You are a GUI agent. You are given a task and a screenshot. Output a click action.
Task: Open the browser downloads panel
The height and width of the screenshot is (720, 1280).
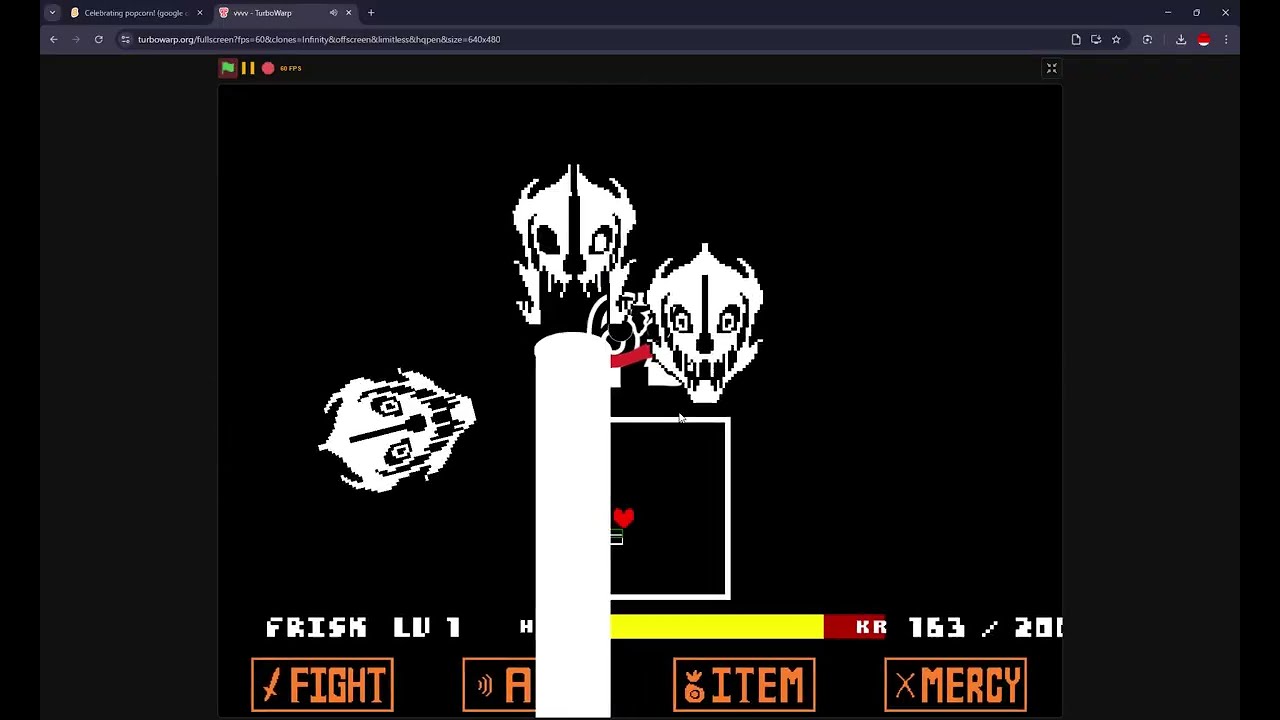1181,39
